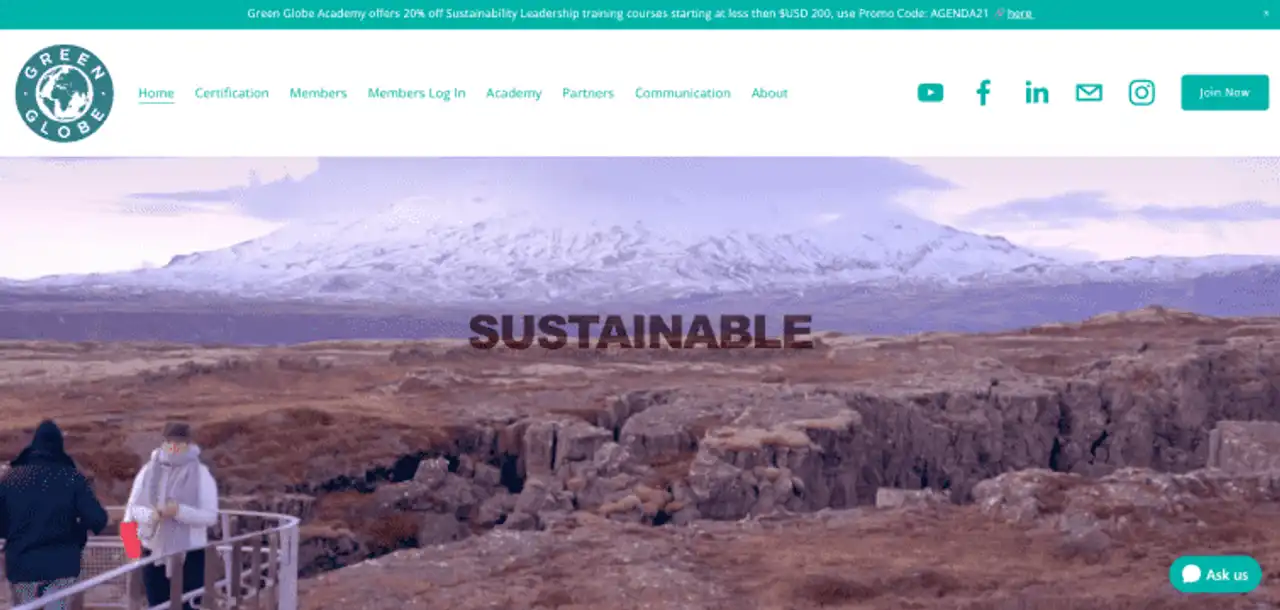Screen dimensions: 1280x610
Task: Go to the About menu item
Action: coord(770,93)
